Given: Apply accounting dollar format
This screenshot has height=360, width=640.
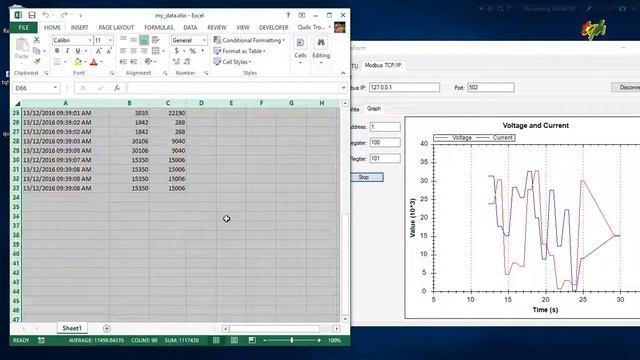Looking at the screenshot, I should click(176, 51).
